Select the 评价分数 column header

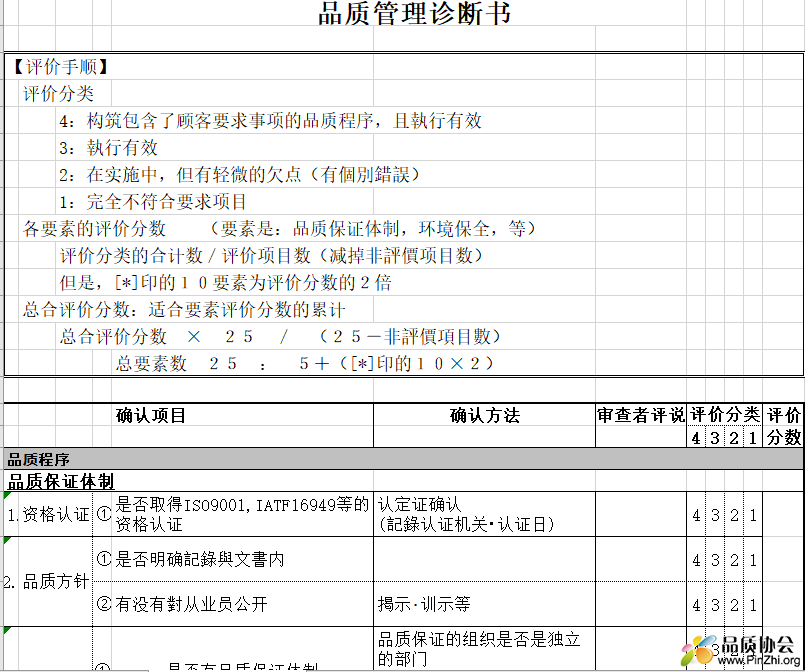click(783, 426)
